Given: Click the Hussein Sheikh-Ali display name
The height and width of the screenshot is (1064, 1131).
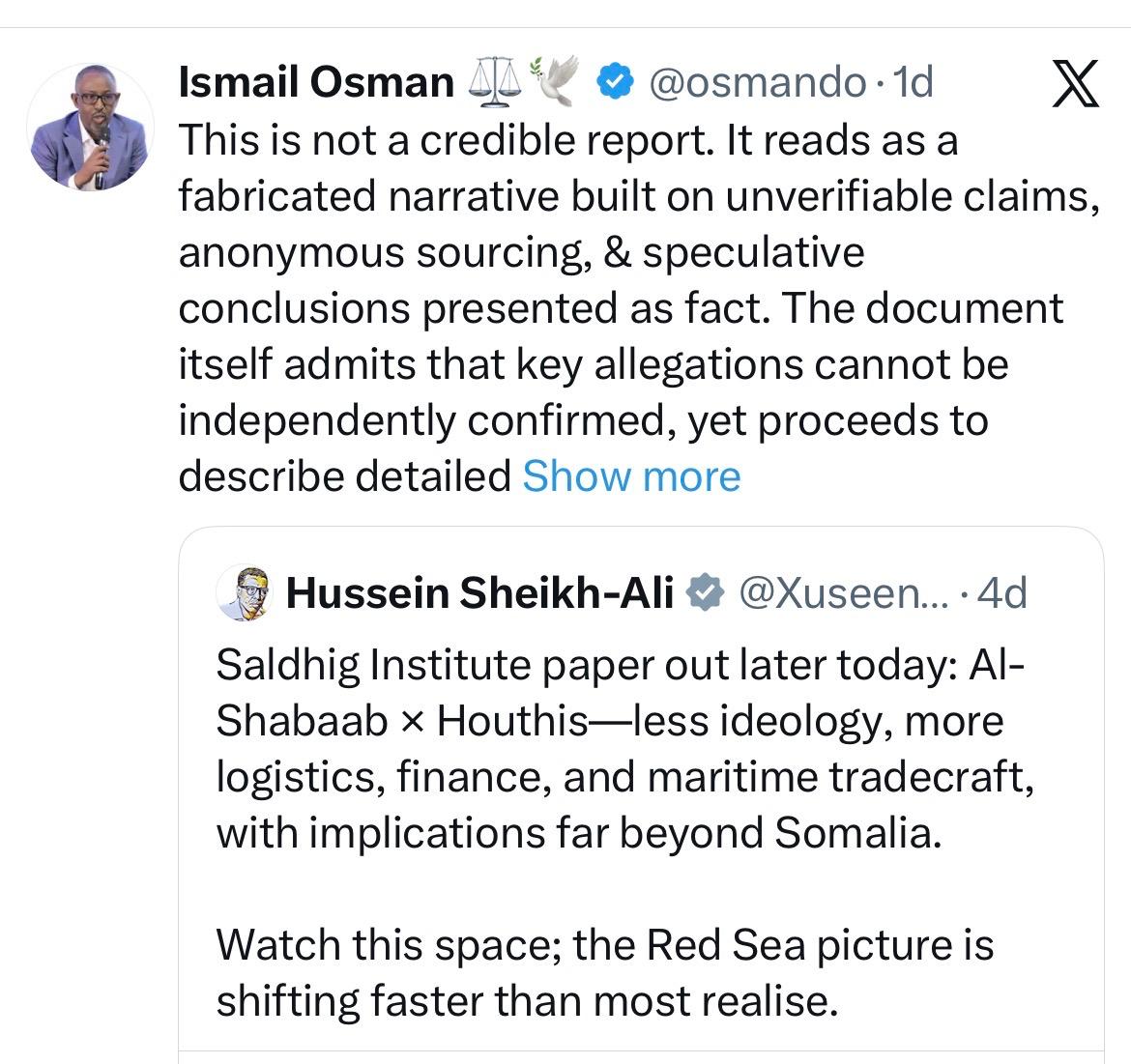Looking at the screenshot, I should [479, 592].
